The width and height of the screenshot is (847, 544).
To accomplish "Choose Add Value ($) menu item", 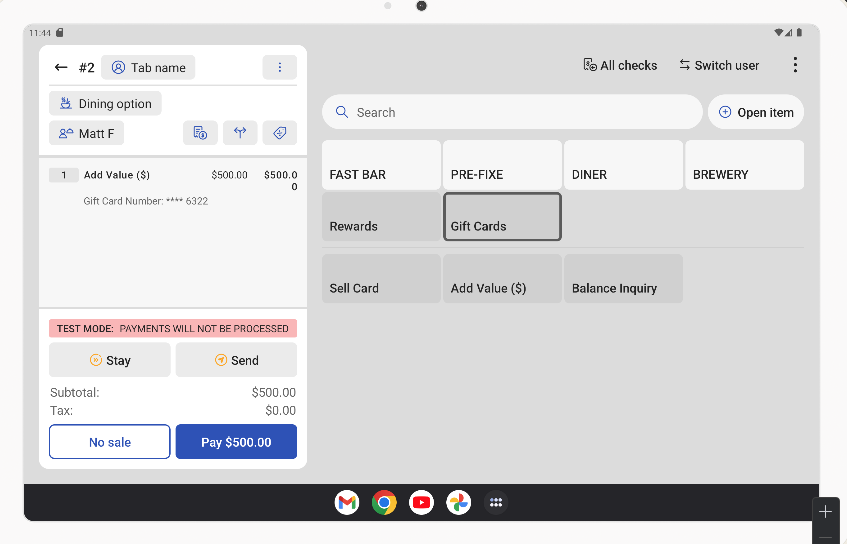I will click(x=502, y=279).
